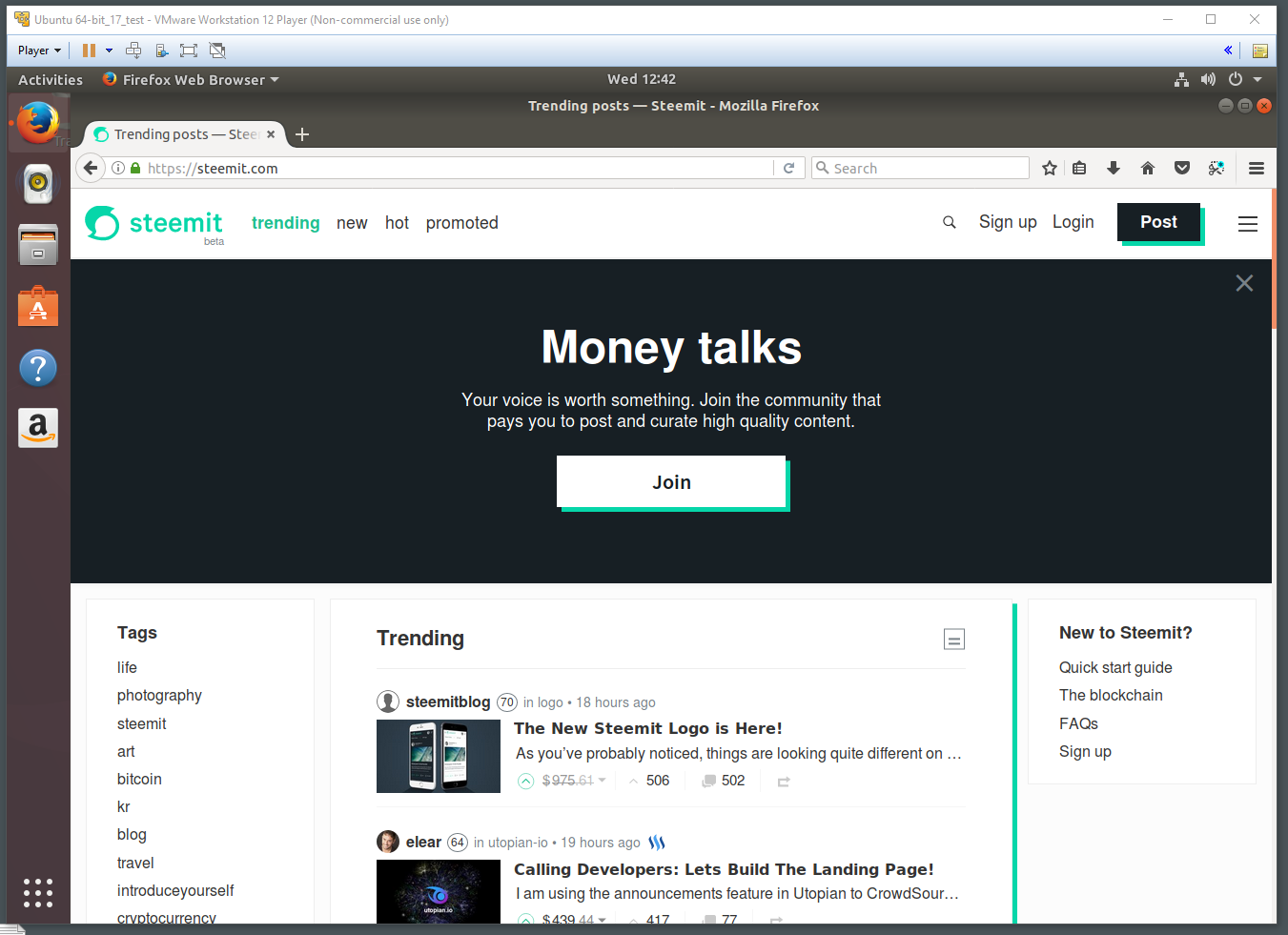
Task: Click Firefox back navigation arrow
Action: [91, 168]
